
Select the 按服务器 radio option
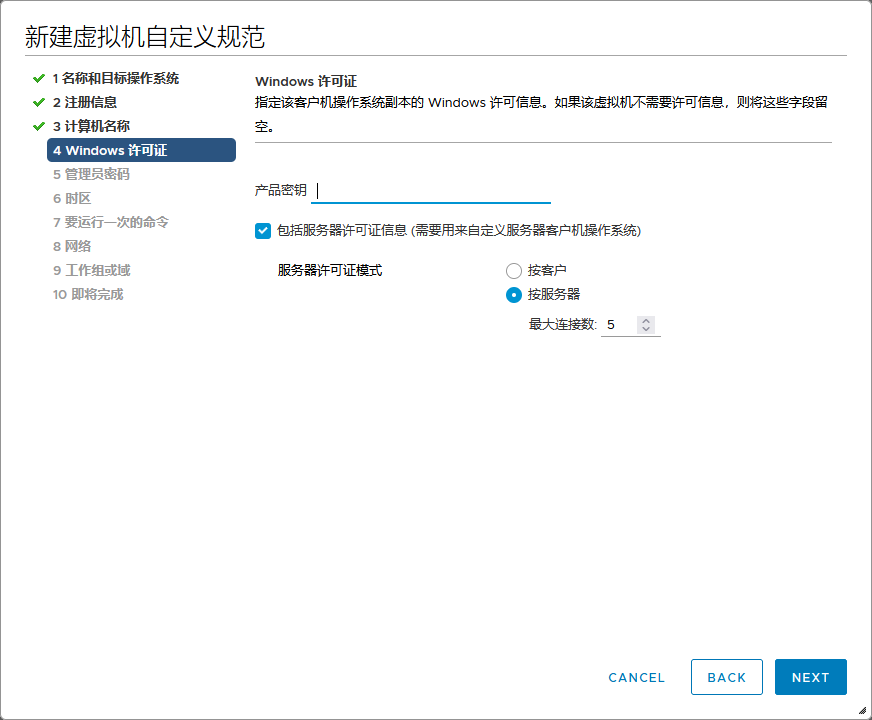[514, 295]
